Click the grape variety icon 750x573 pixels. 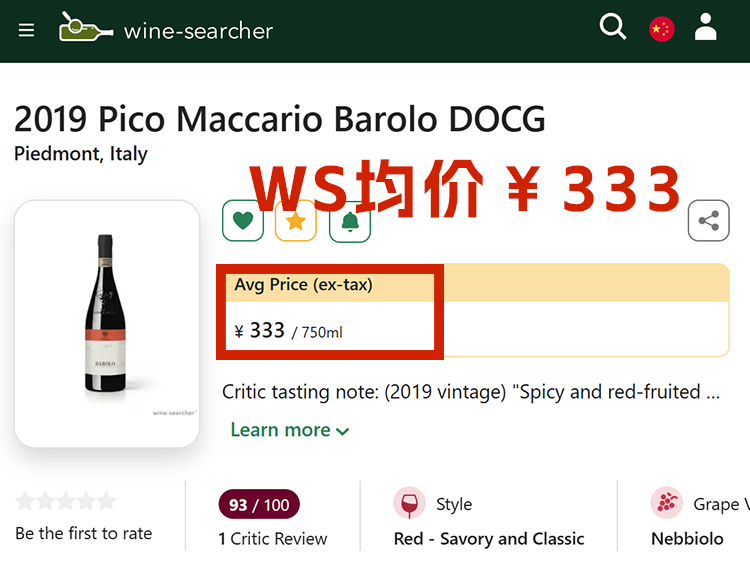(666, 504)
